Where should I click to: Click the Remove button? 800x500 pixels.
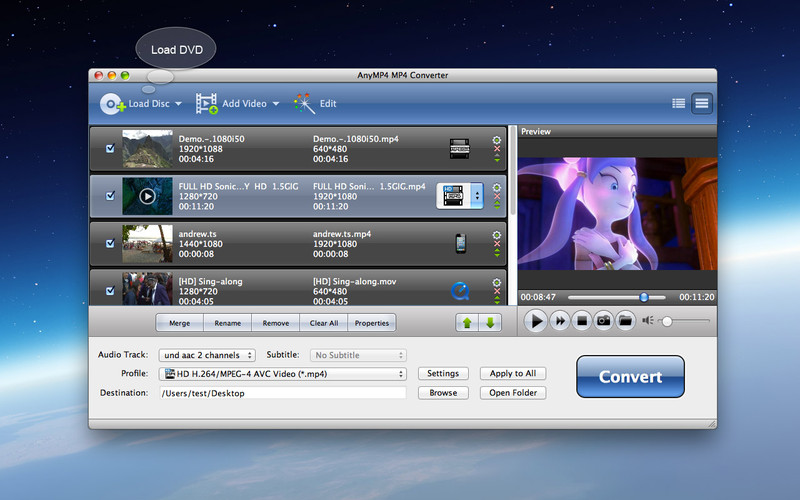click(x=276, y=323)
